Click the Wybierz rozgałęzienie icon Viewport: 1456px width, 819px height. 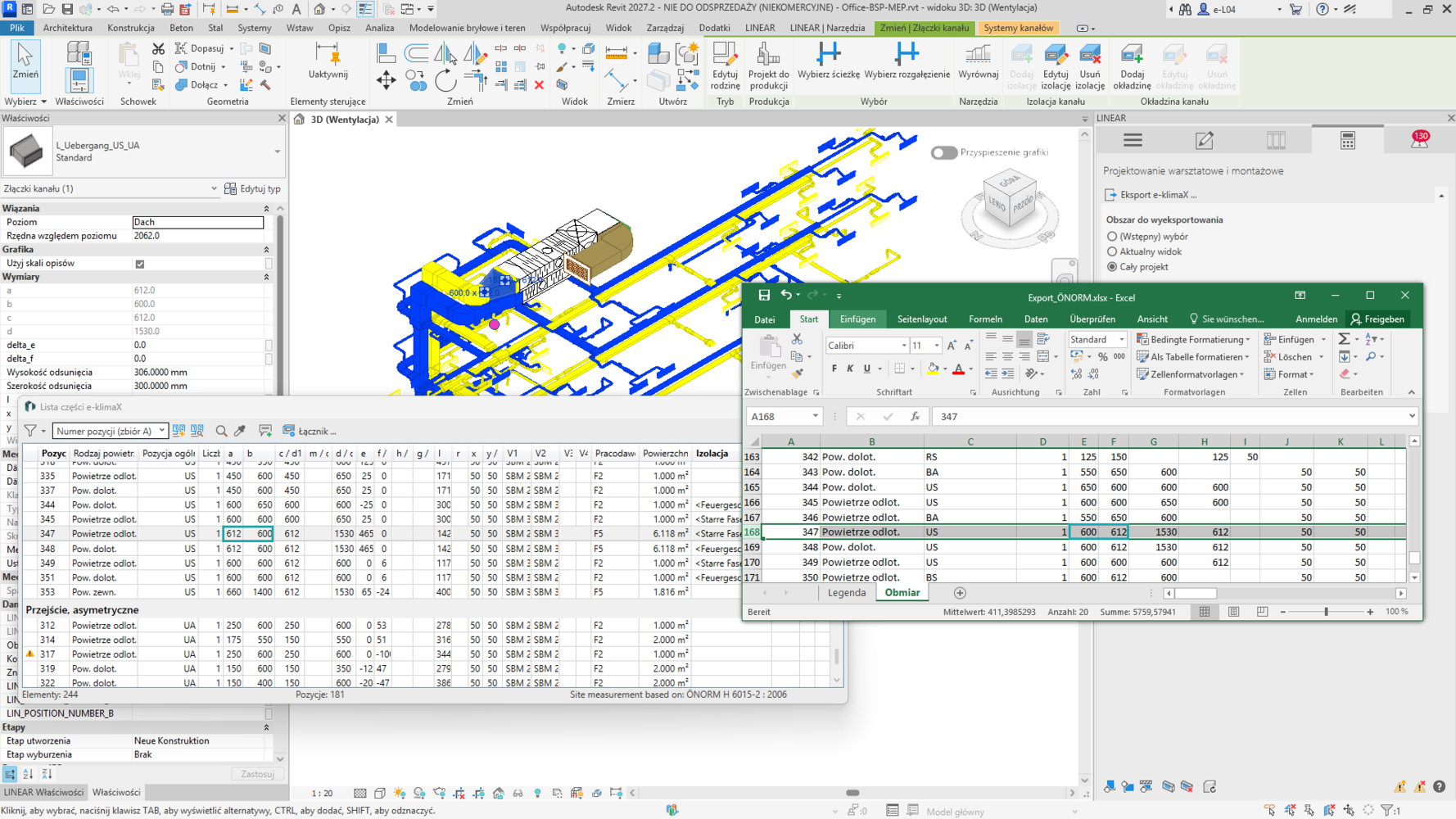point(907,54)
